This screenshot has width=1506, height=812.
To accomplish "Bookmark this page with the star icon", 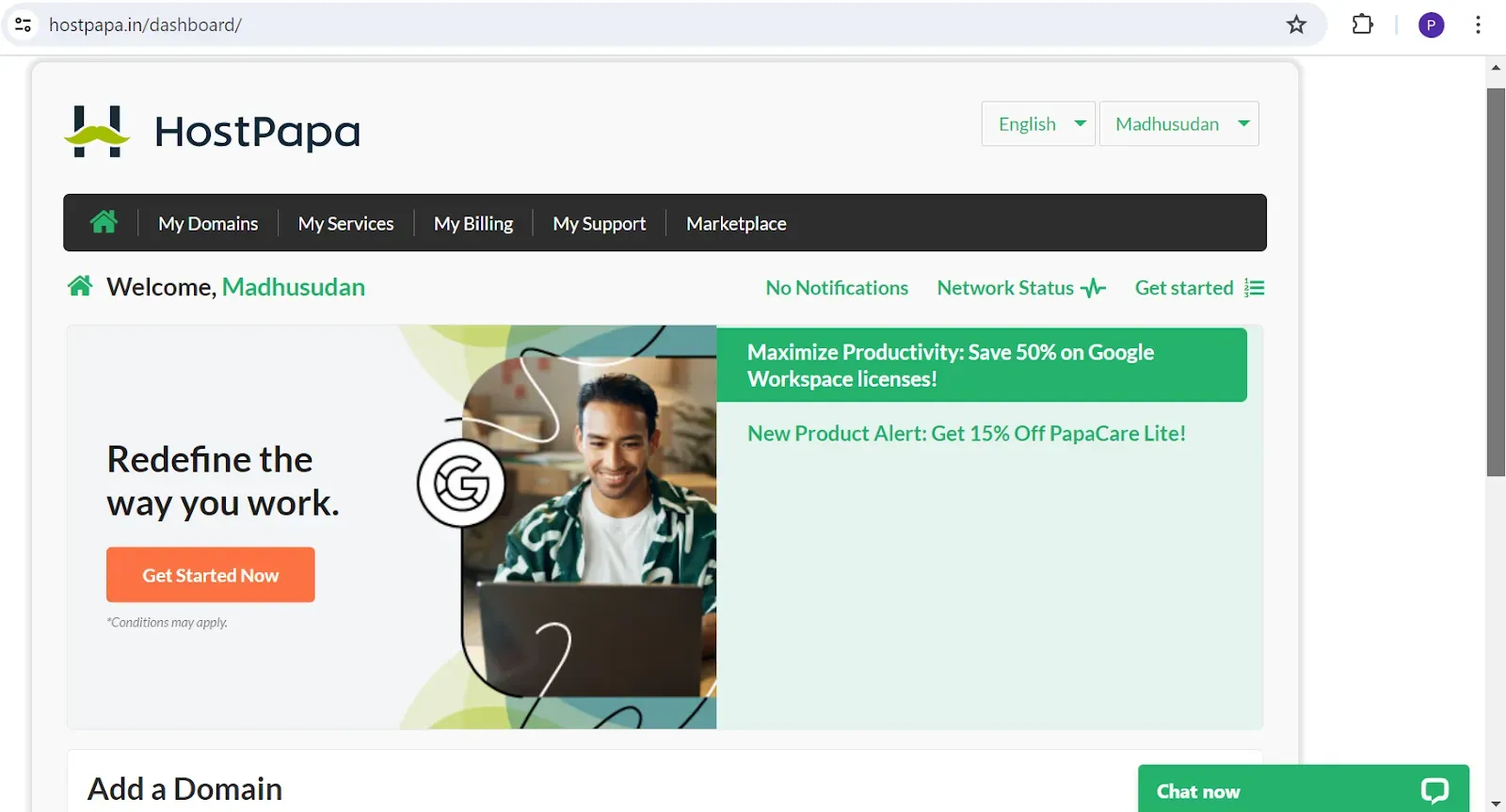I will coord(1296,24).
